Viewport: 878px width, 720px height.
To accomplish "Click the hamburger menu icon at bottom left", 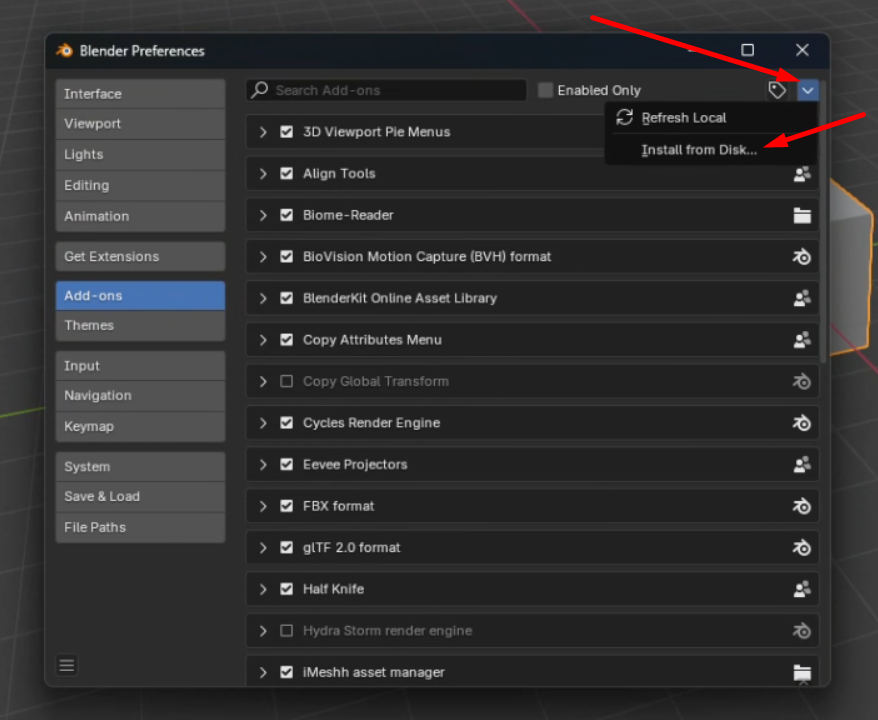I will pyautogui.click(x=67, y=665).
